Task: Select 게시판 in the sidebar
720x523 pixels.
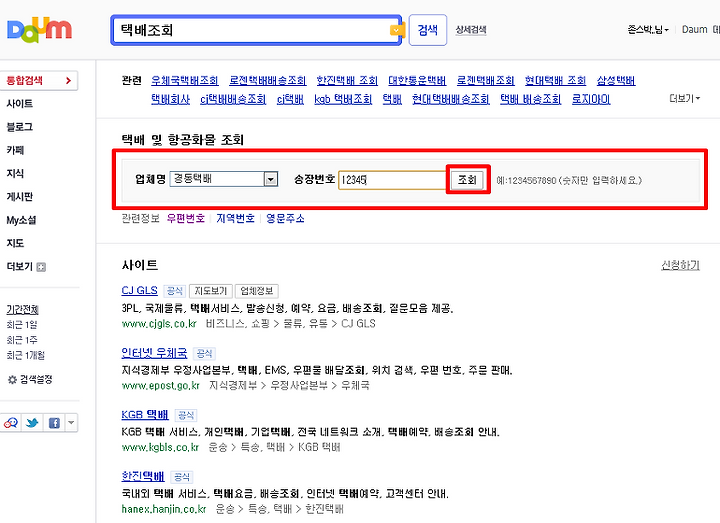Action: pyautogui.click(x=20, y=197)
